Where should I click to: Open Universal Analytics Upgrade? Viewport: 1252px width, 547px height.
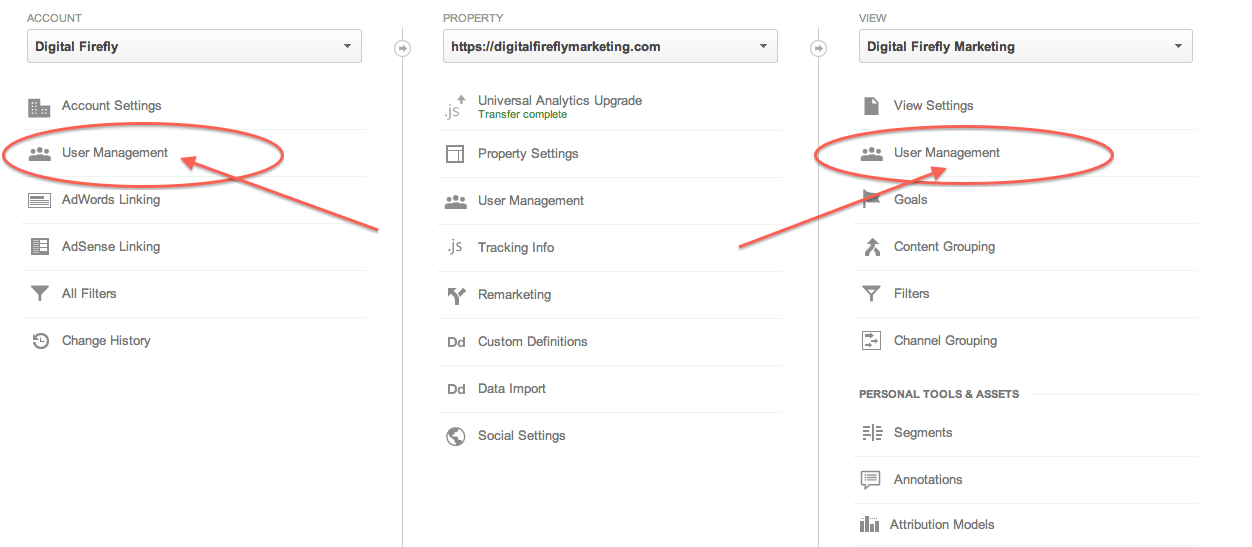click(560, 101)
